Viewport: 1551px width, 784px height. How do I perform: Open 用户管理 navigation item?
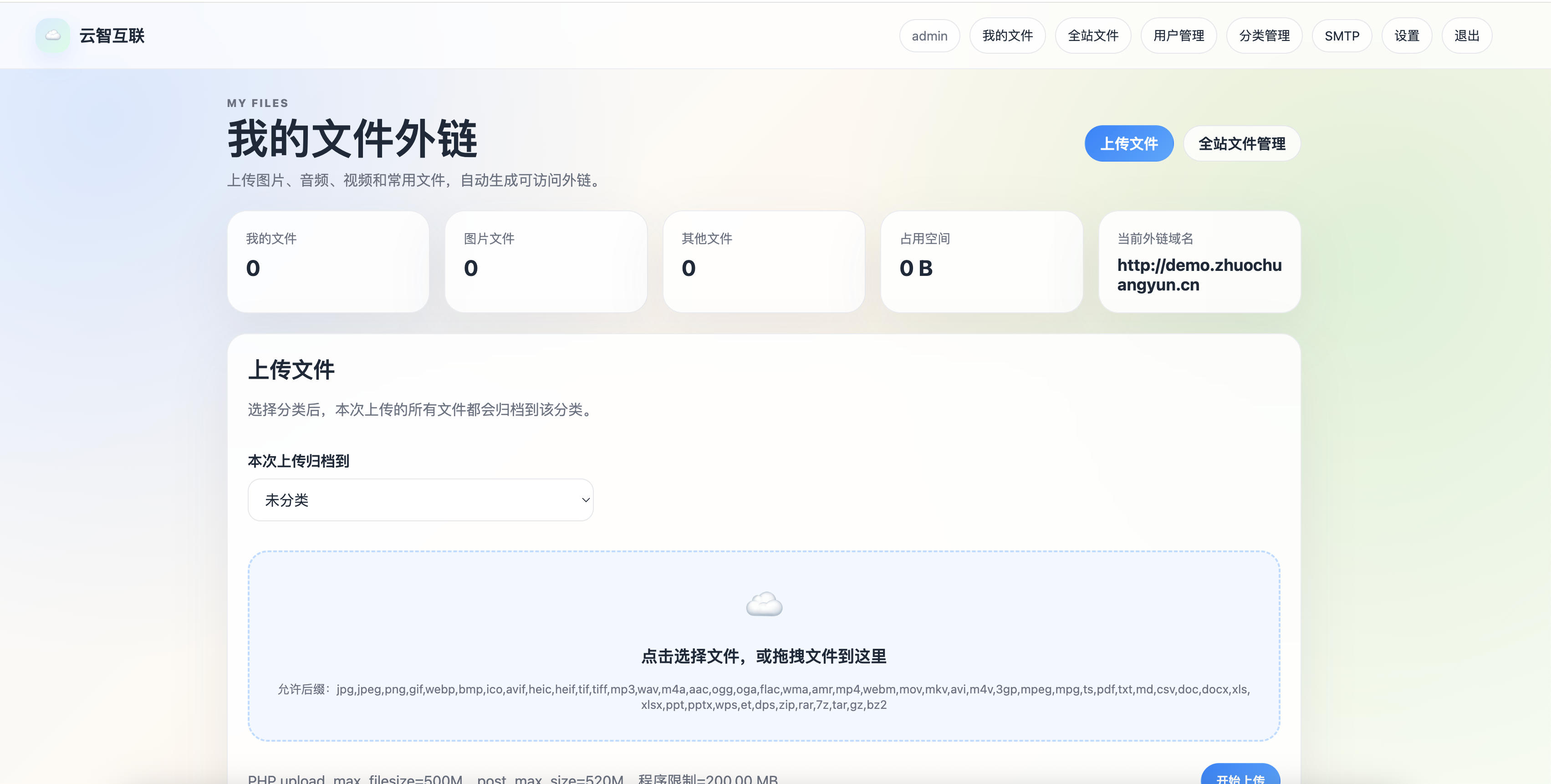1179,36
